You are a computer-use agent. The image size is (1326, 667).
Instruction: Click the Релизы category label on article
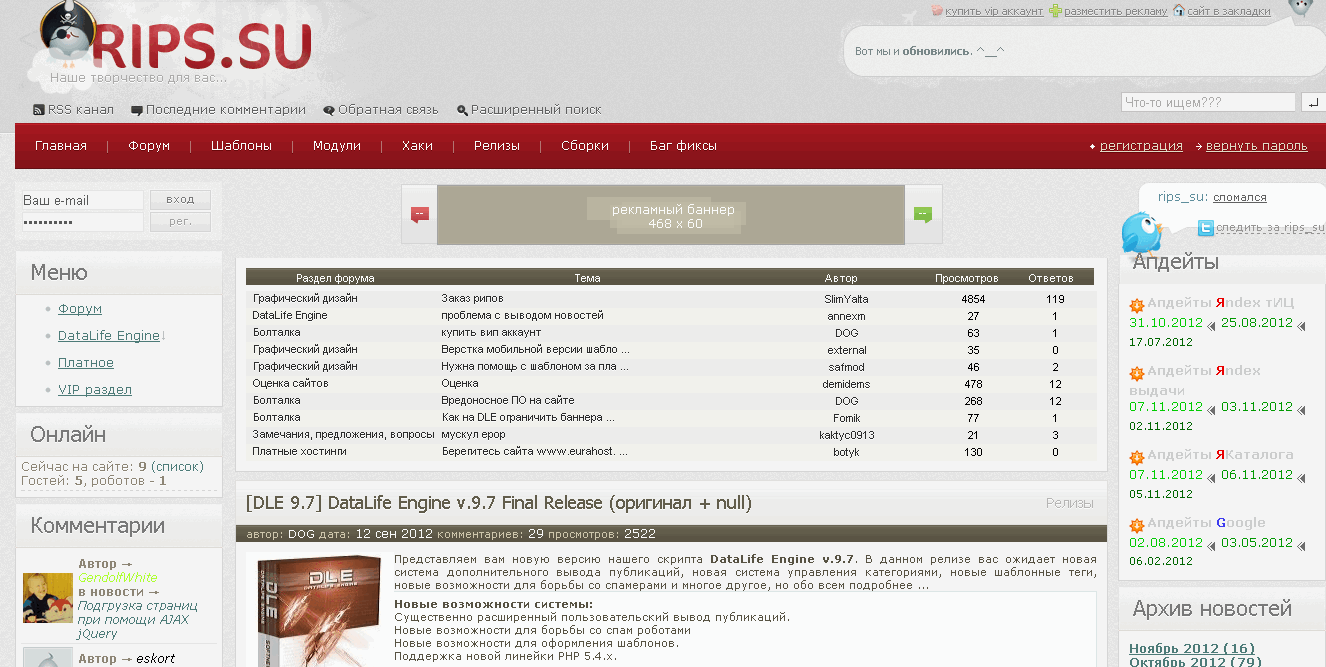[x=1070, y=503]
